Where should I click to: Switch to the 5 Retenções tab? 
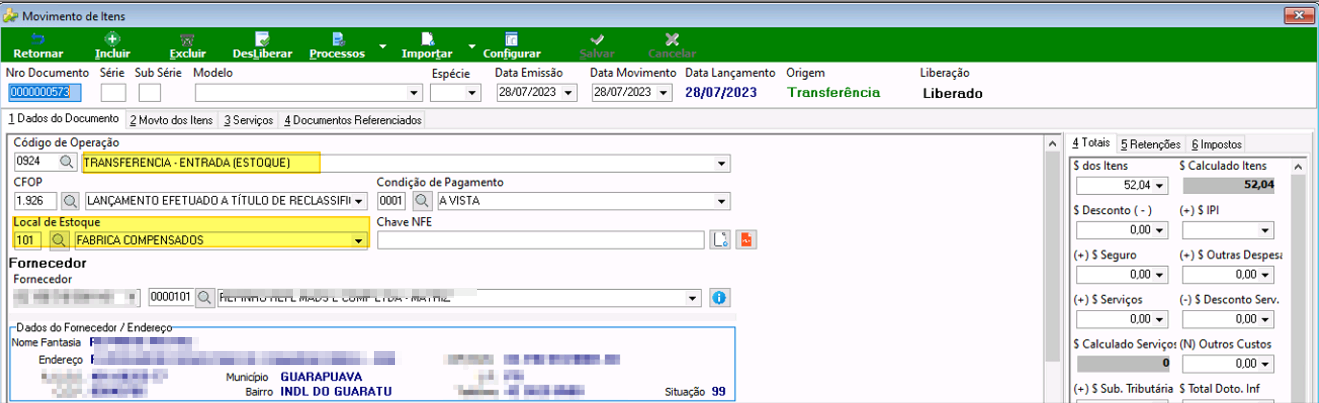[x=1150, y=145]
